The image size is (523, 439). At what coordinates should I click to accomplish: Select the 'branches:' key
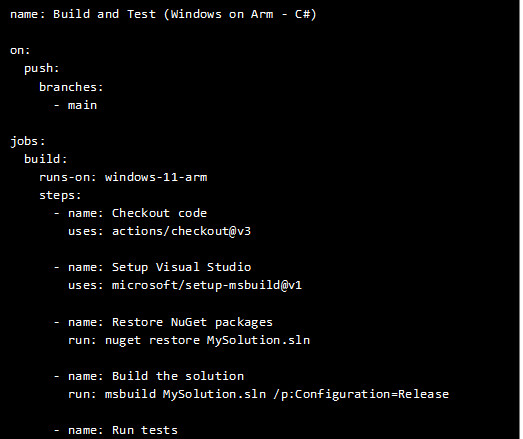tap(71, 87)
